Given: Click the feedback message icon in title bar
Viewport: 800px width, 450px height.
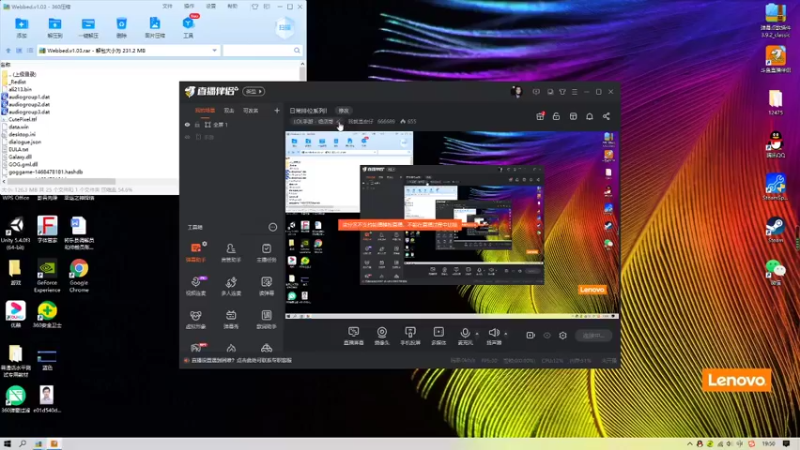Looking at the screenshot, I should tap(536, 92).
